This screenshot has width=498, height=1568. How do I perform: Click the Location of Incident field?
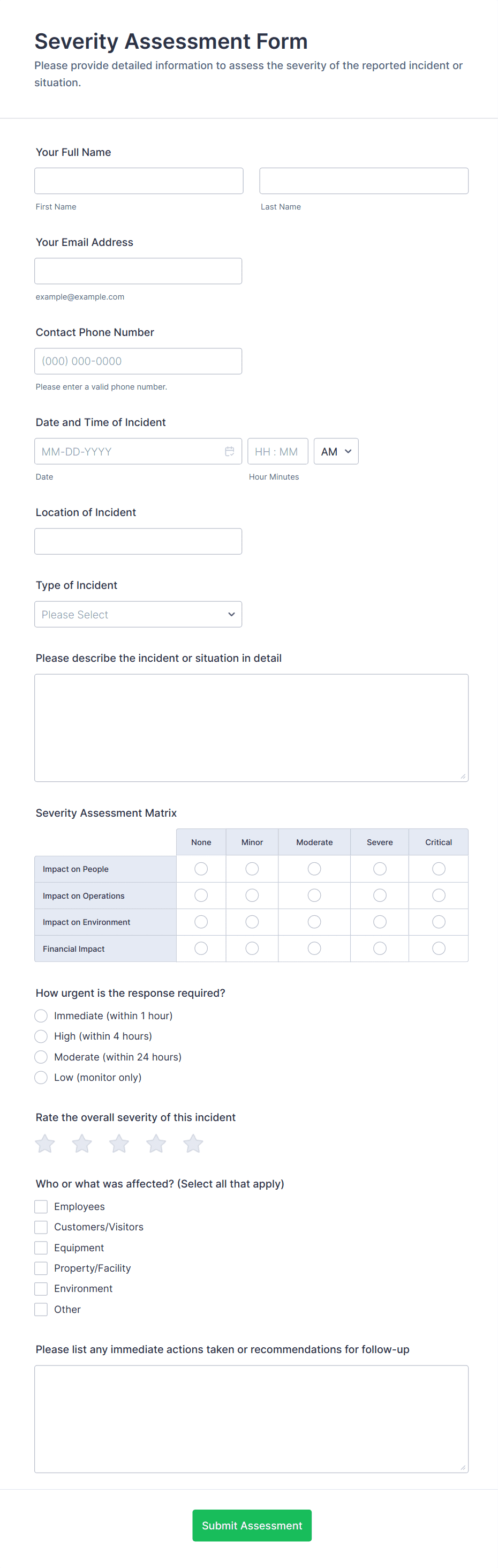138,541
